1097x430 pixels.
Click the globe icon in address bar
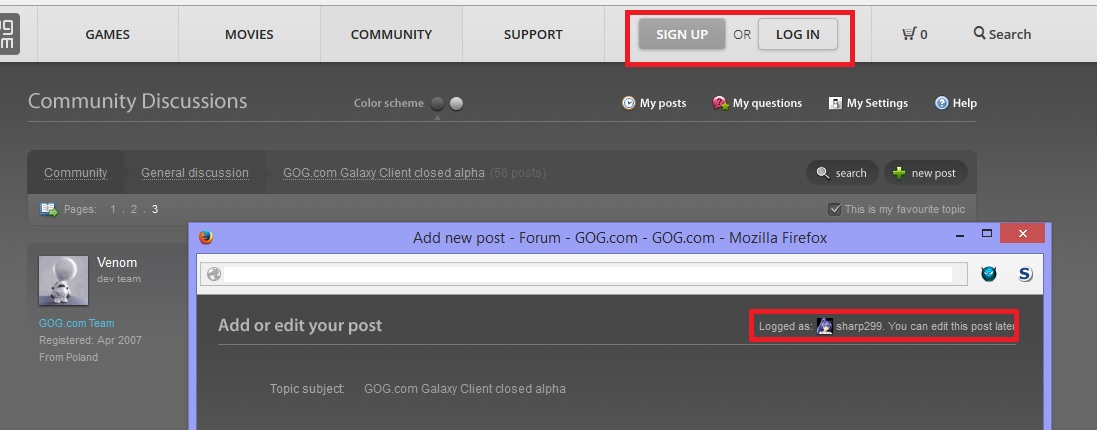click(214, 274)
